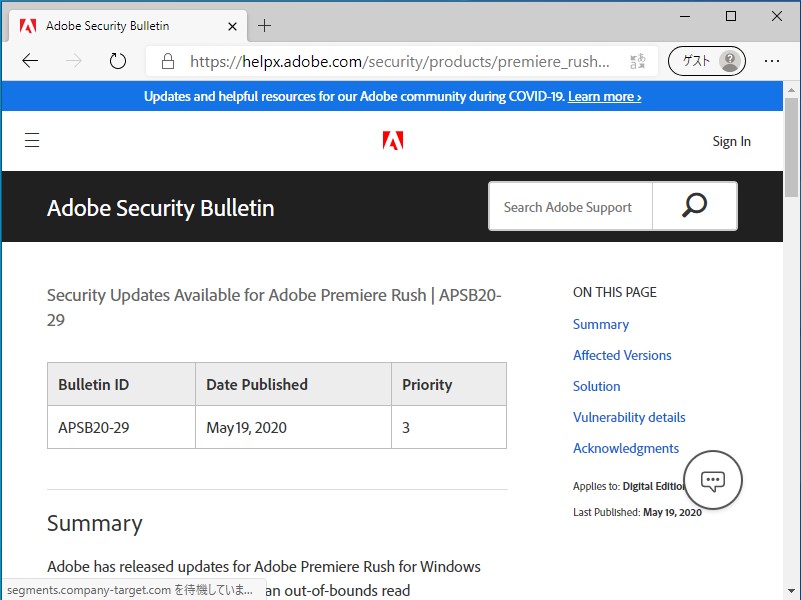This screenshot has width=801, height=600.
Task: Refresh the current page
Action: pos(117,60)
